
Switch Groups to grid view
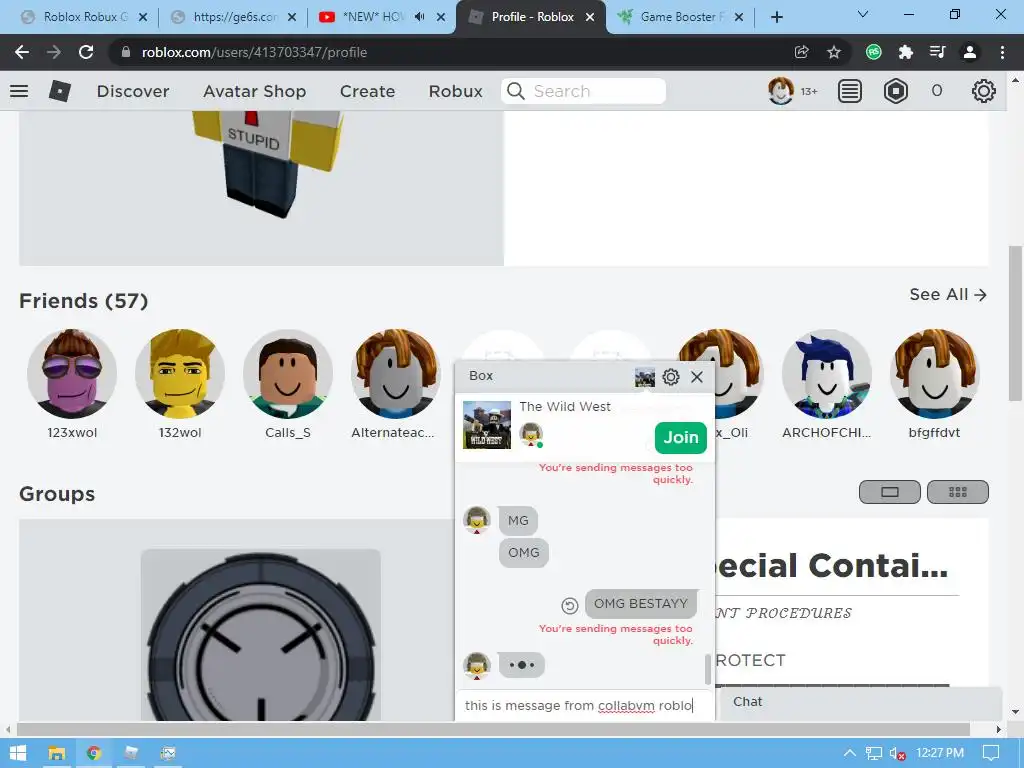click(x=957, y=492)
